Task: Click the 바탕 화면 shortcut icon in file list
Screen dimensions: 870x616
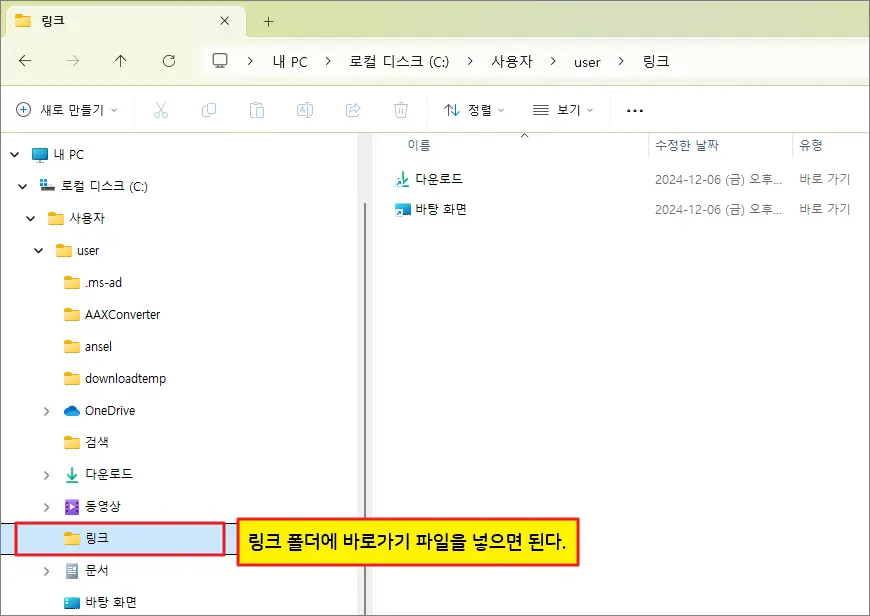Action: click(x=402, y=210)
